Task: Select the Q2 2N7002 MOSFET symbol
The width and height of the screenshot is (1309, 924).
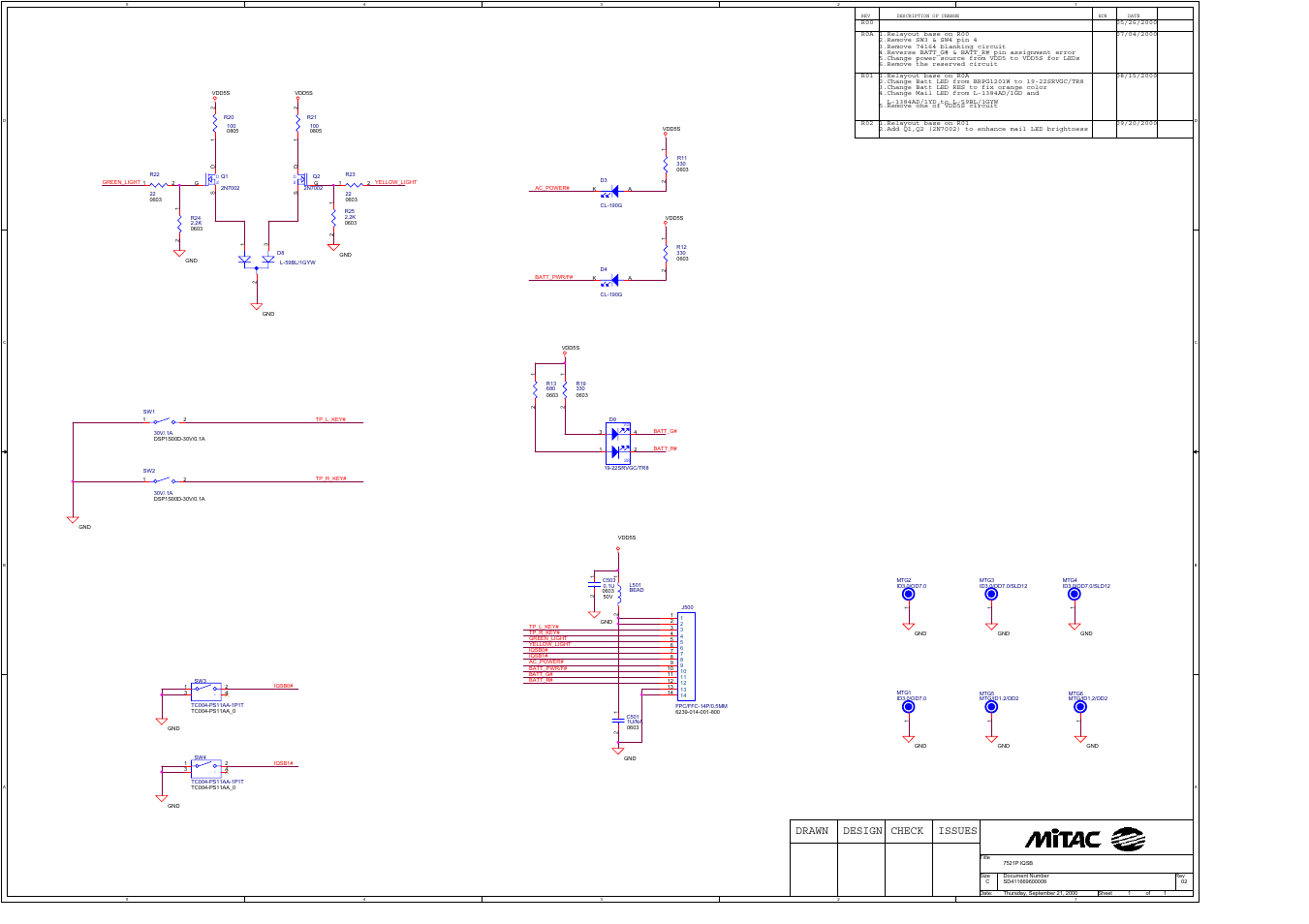Action: pyautogui.click(x=302, y=180)
